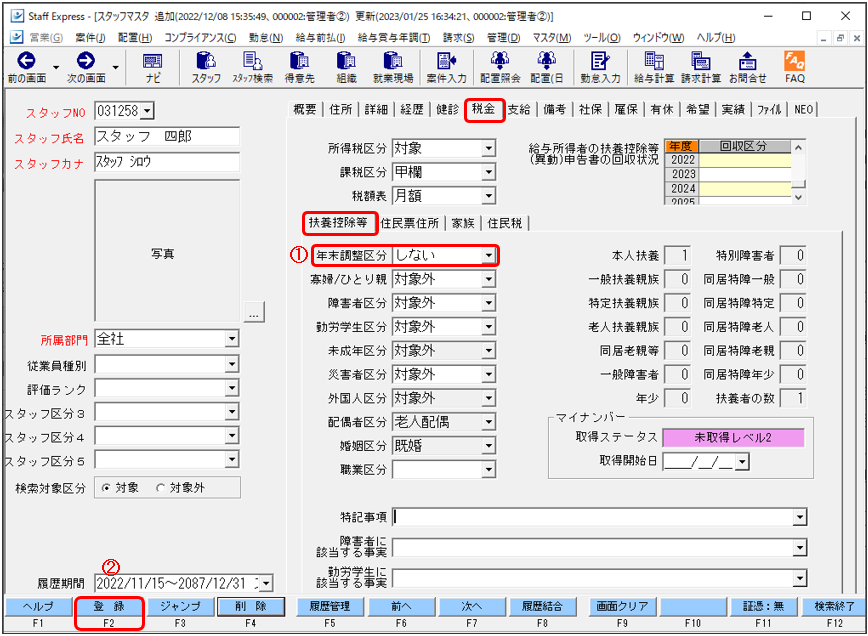Open the FAQ toolbar icon

pos(794,60)
